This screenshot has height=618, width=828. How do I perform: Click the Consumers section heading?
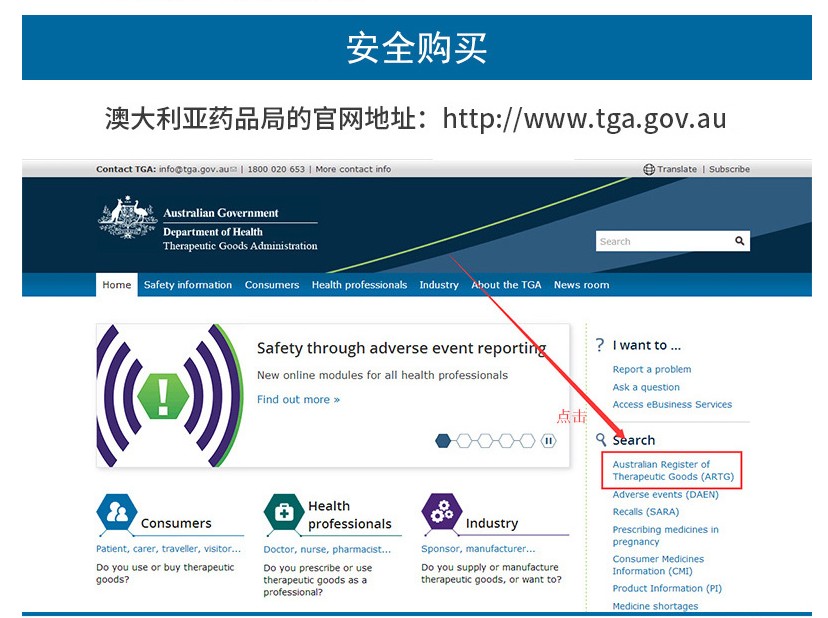point(176,523)
